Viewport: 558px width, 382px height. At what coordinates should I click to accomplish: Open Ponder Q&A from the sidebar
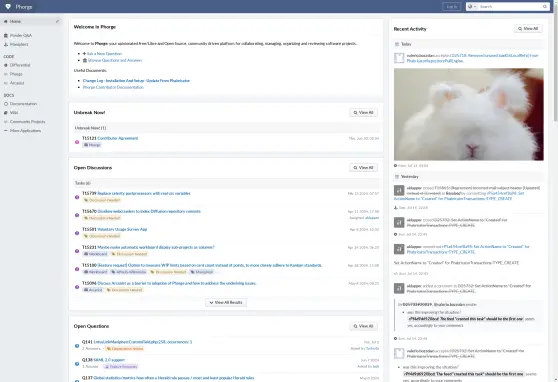click(x=21, y=35)
